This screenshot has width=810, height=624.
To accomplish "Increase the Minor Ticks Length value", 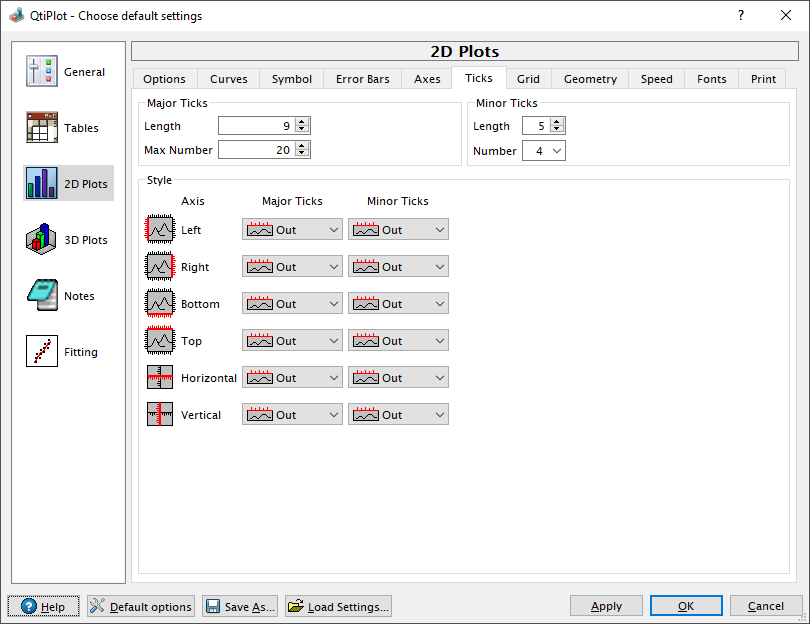I will pyautogui.click(x=557, y=122).
